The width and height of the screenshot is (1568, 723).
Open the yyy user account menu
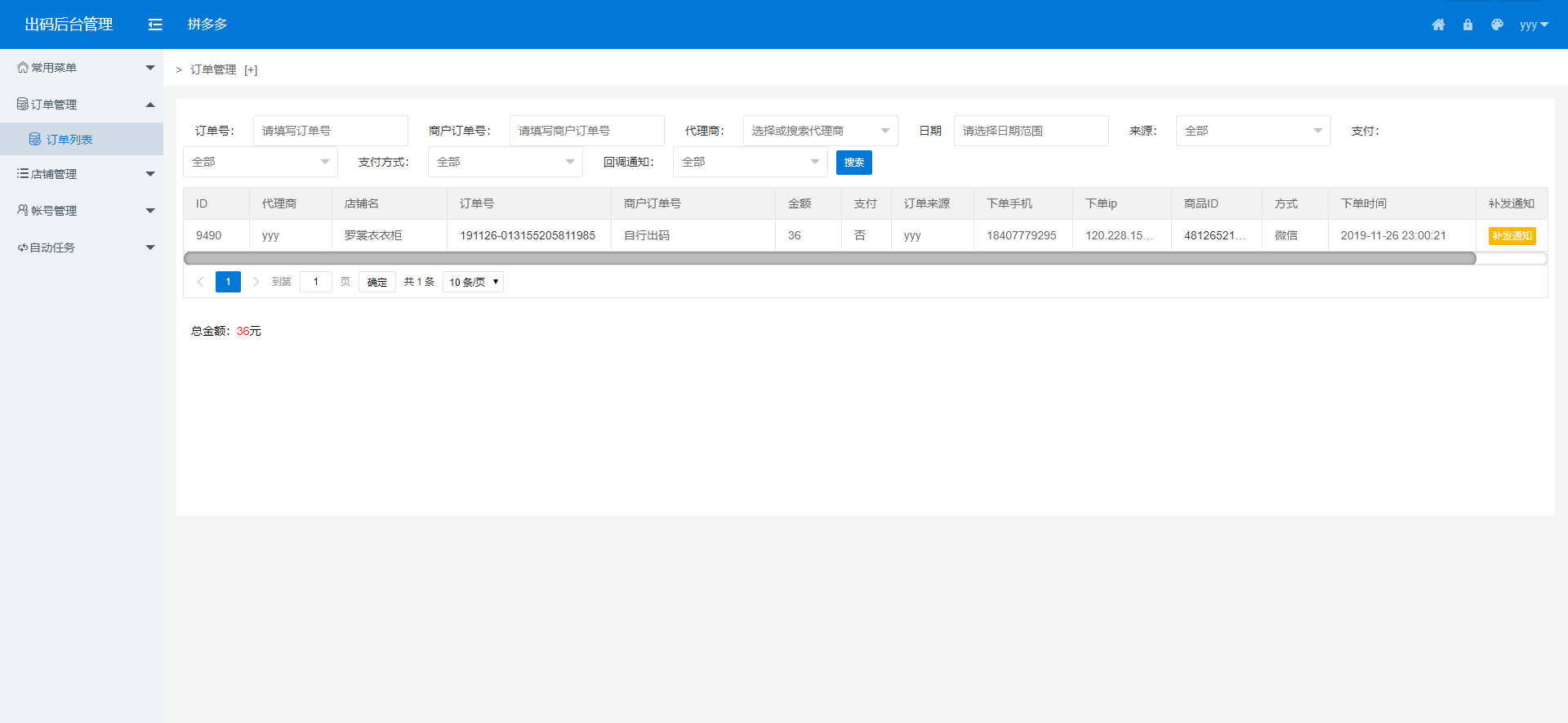click(1533, 25)
